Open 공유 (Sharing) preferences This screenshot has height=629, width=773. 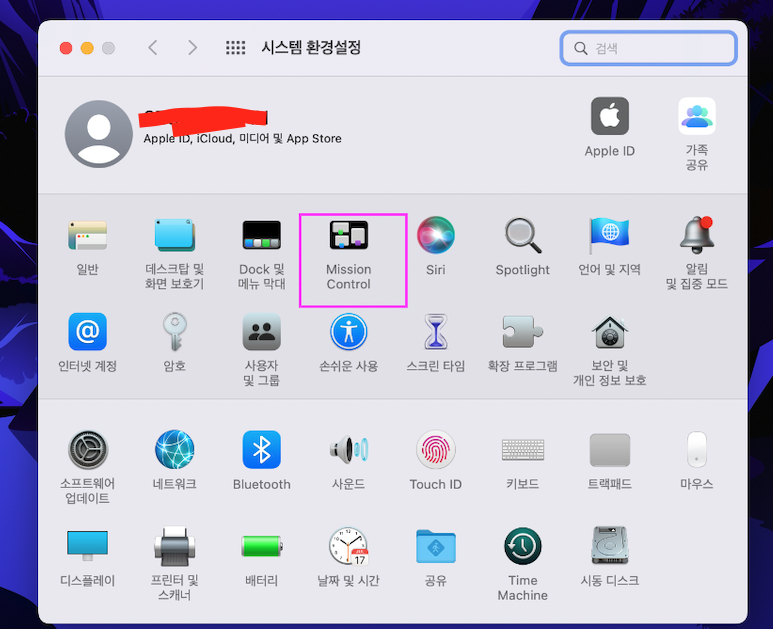pyautogui.click(x=436, y=546)
